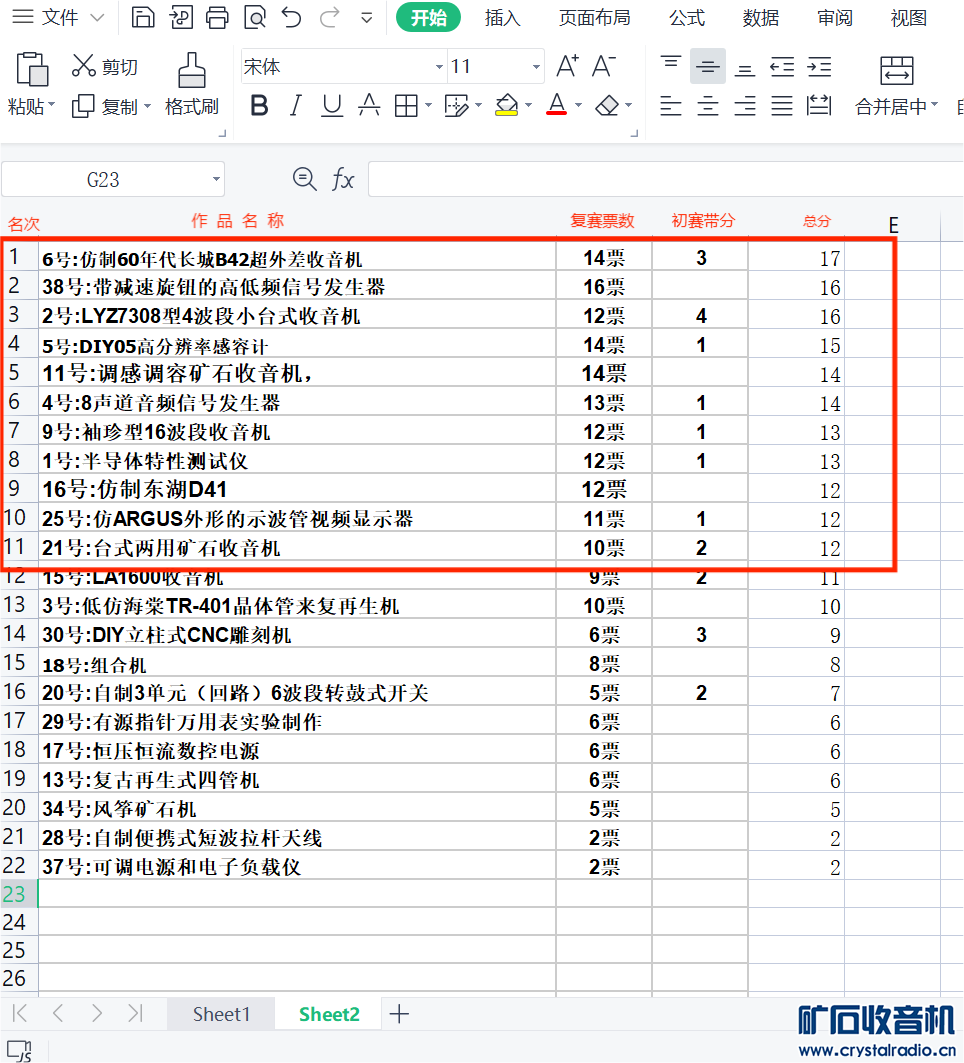This screenshot has width=964, height=1063.
Task: Switch to 公式 Formulas tab
Action: pos(687,18)
